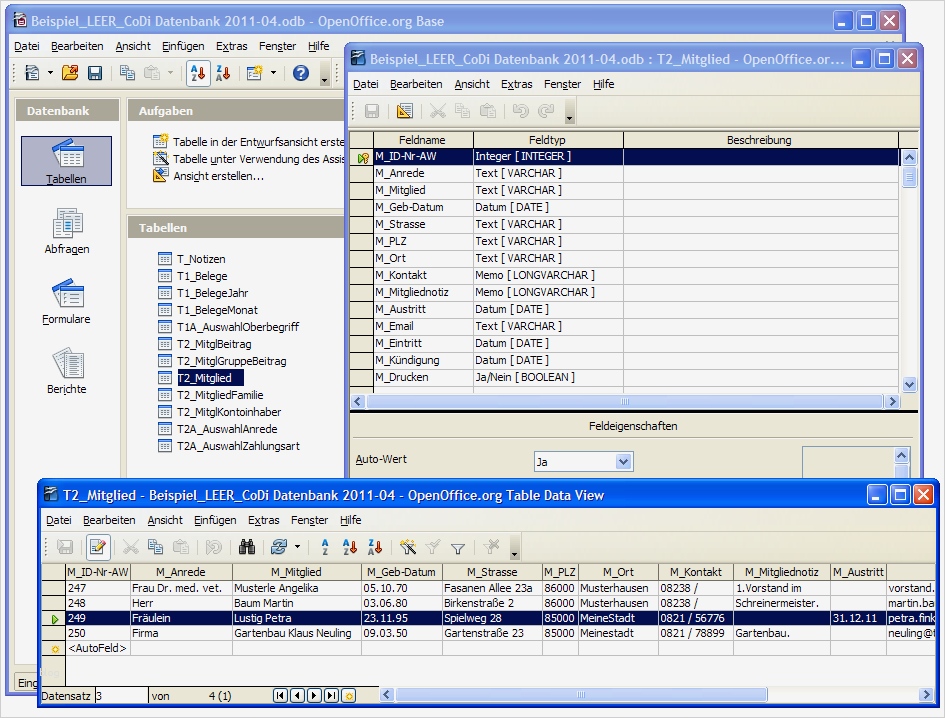Click the Help question mark icon
This screenshot has height=718, width=945.
(x=301, y=73)
